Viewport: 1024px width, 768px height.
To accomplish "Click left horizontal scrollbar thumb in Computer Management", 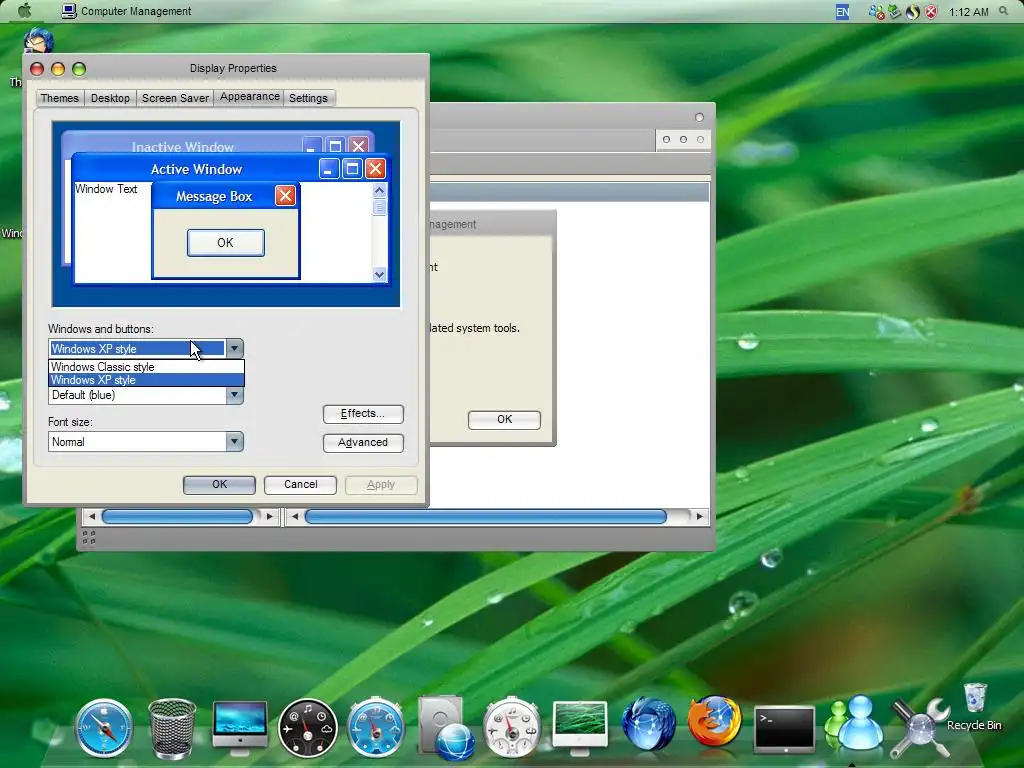I will coord(178,517).
